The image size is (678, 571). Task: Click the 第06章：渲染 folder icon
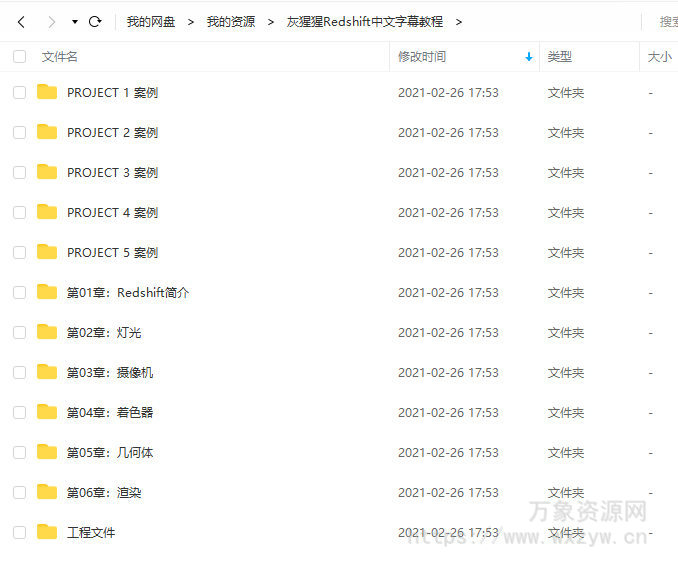47,492
